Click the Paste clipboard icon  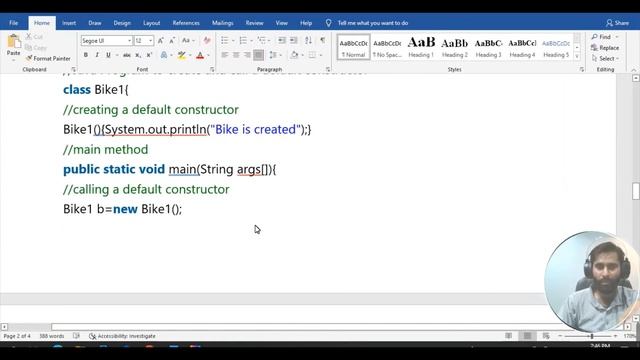(13, 42)
